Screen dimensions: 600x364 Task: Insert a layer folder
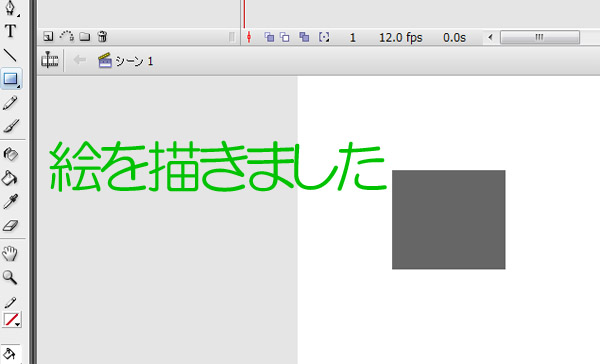tap(85, 37)
